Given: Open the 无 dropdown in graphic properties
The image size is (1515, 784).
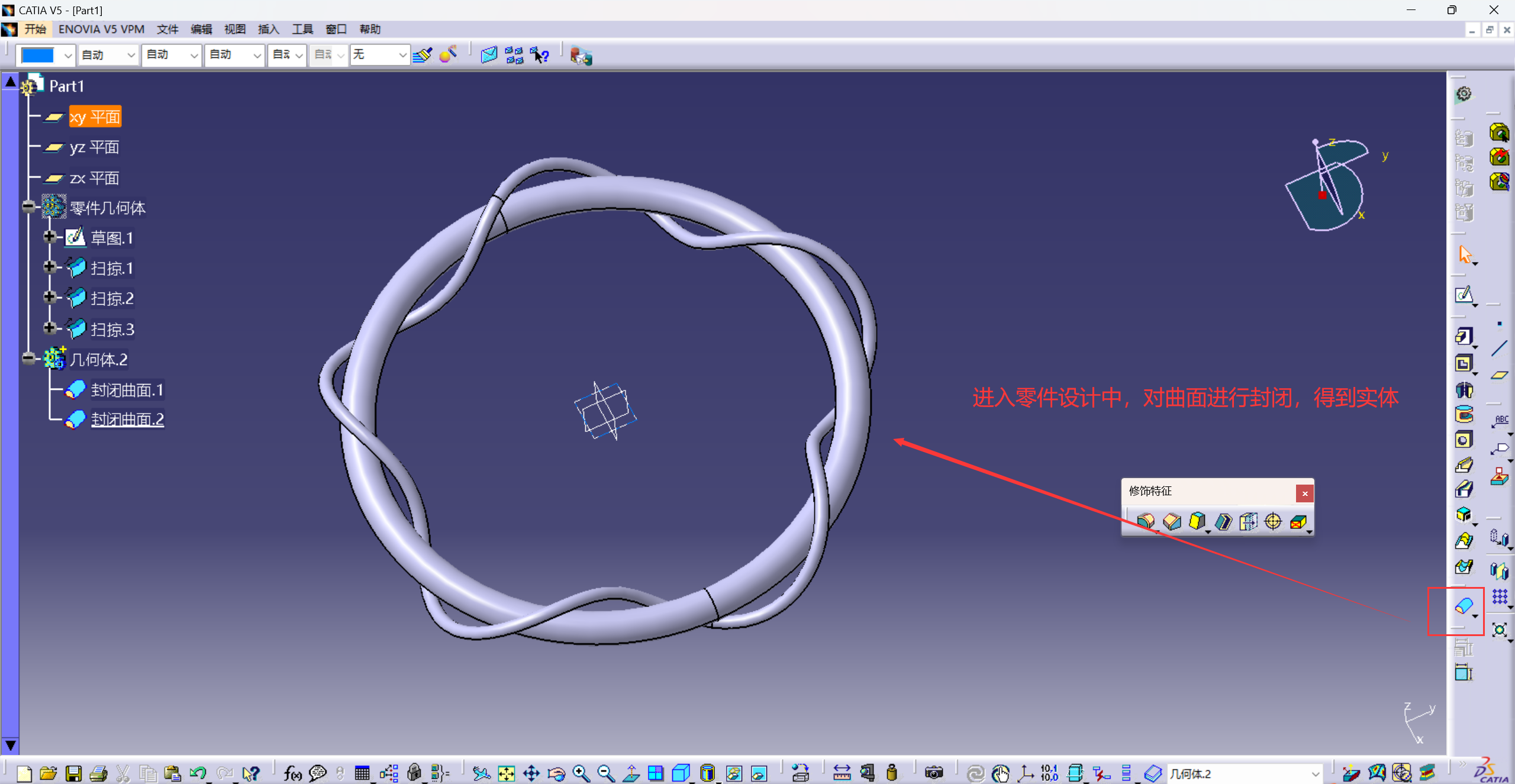Looking at the screenshot, I should pos(379,55).
